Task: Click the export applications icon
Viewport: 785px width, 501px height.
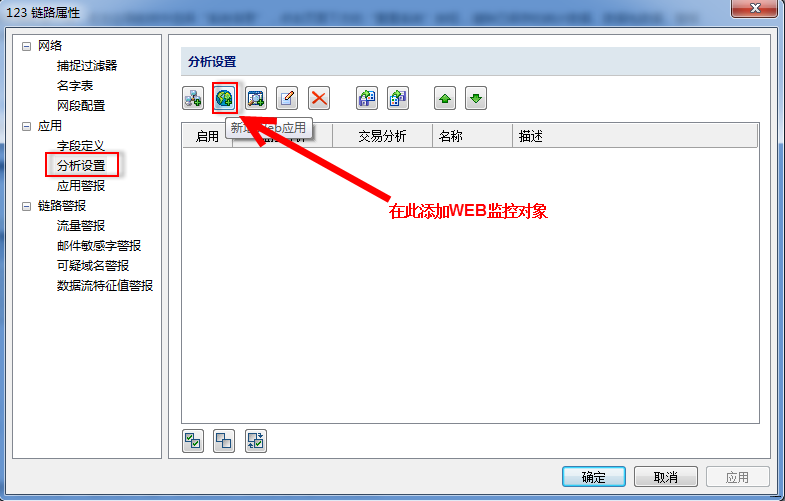Action: click(x=398, y=98)
